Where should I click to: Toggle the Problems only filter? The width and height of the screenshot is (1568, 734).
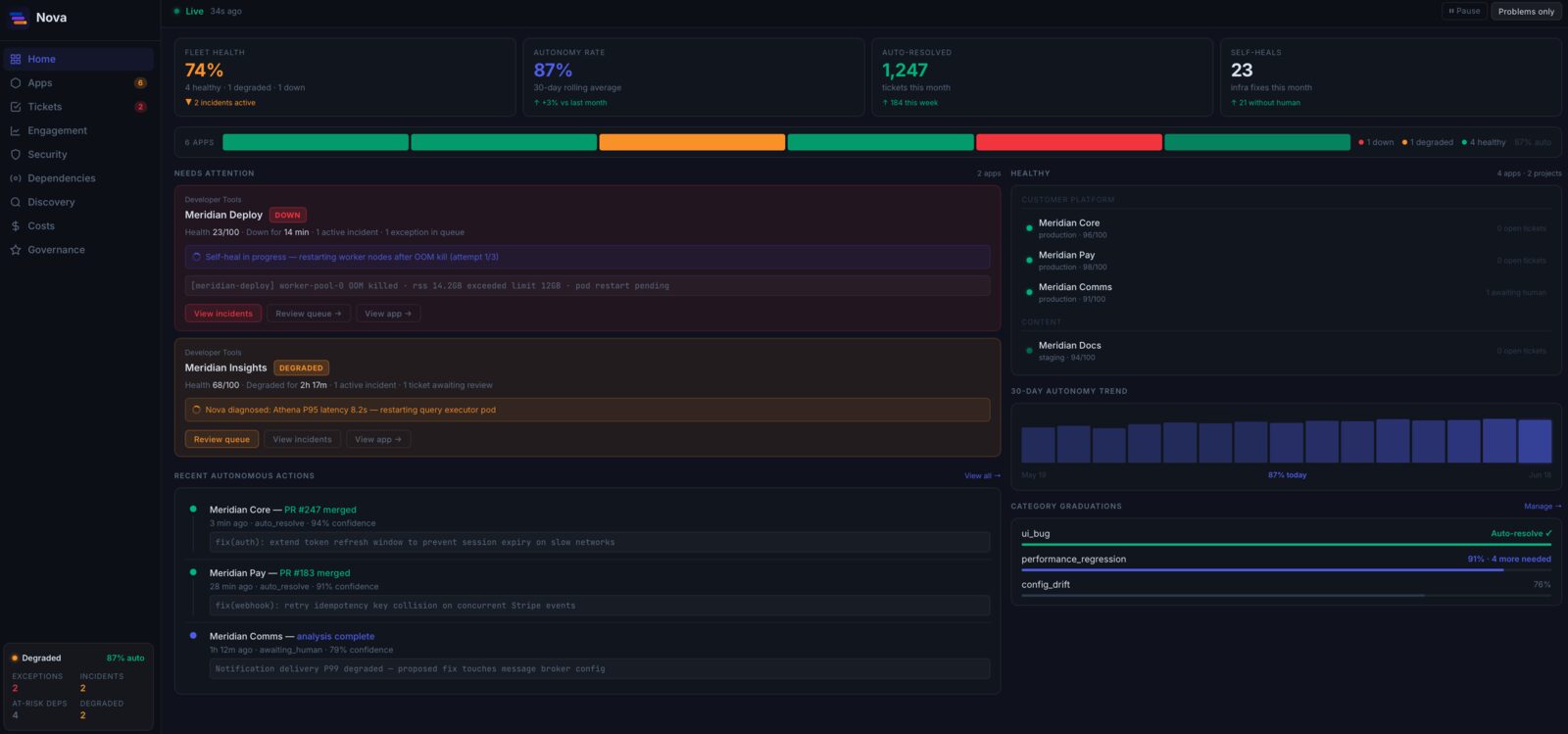1526,11
